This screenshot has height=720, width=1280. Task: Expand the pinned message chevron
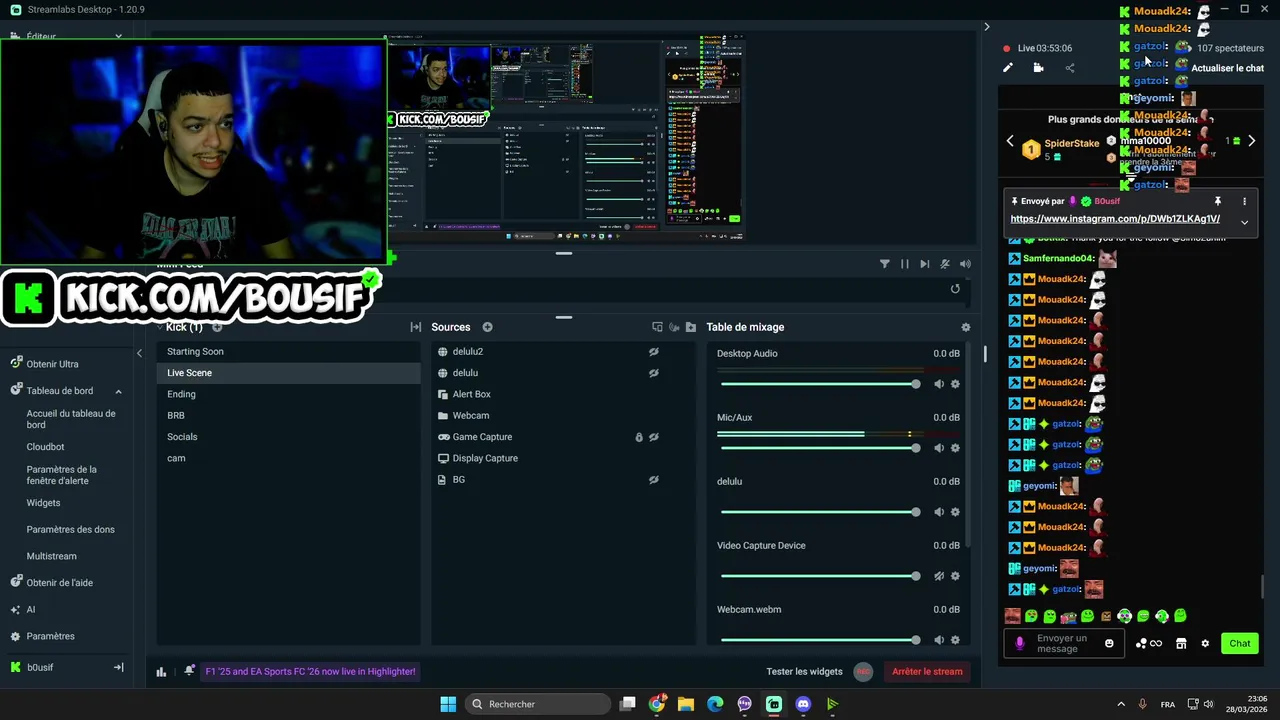point(1244,222)
